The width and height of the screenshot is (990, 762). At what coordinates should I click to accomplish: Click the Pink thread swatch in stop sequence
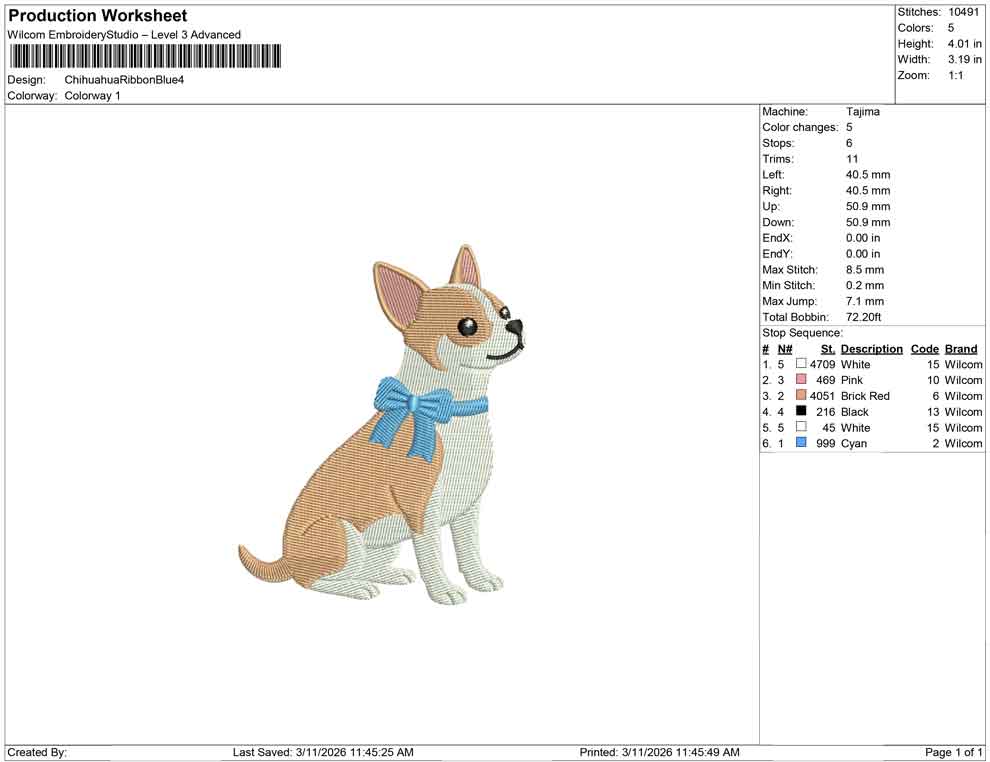[801, 380]
